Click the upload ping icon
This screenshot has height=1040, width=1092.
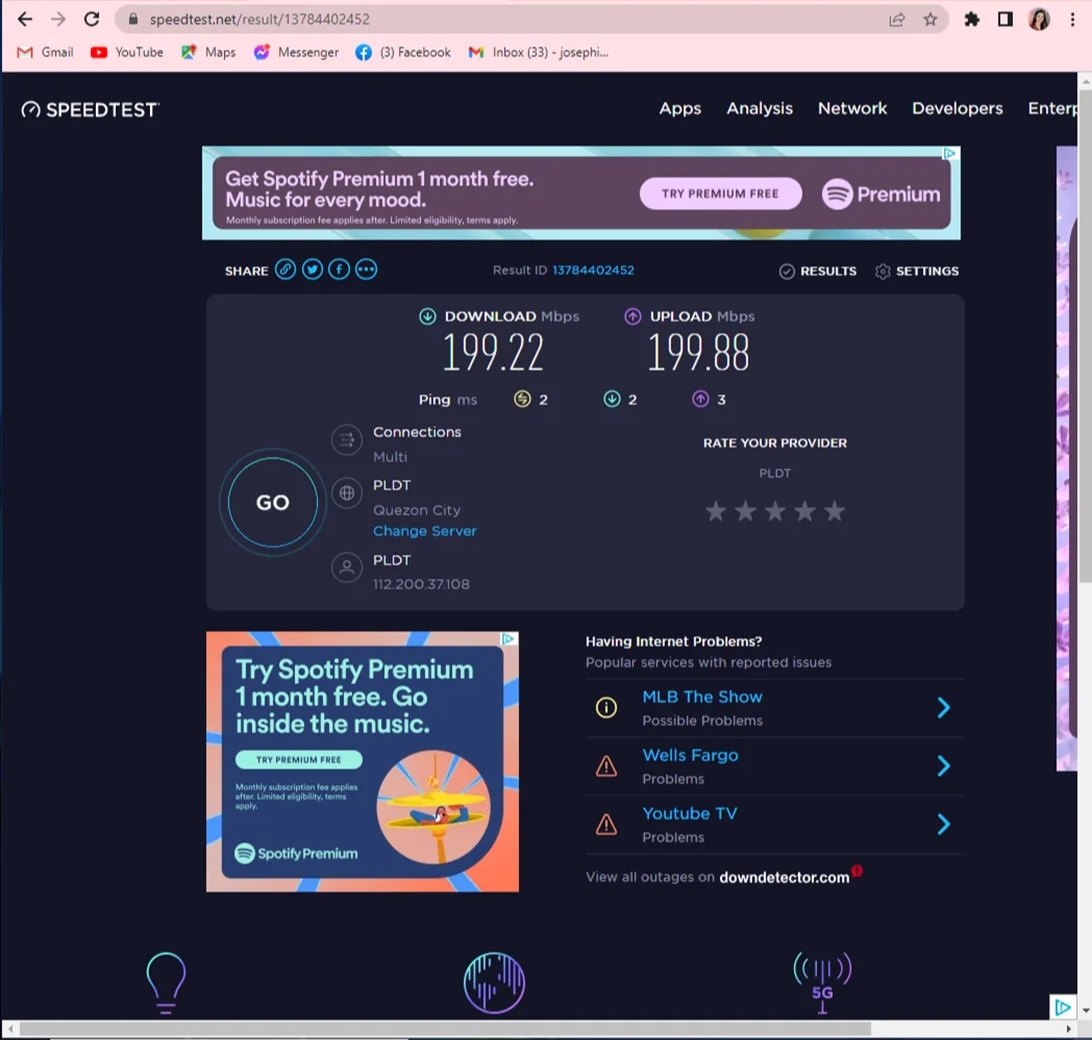click(701, 398)
